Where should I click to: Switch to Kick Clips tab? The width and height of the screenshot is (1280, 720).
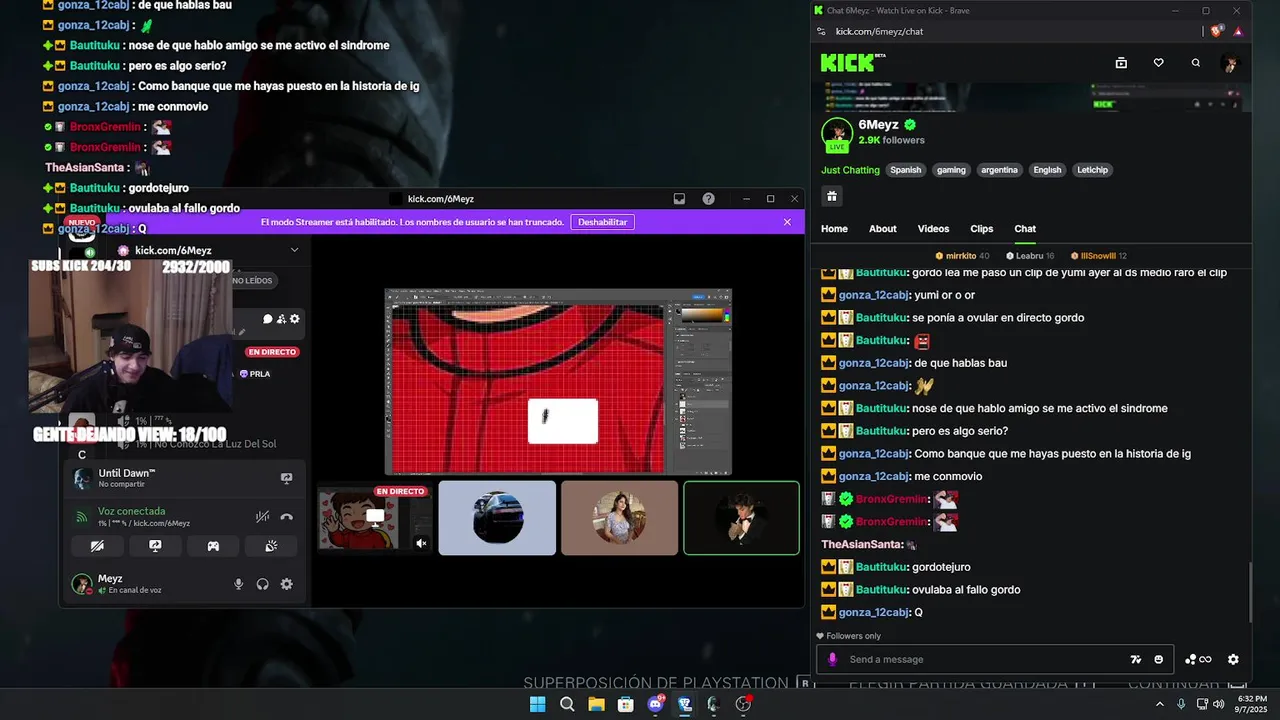pyautogui.click(x=982, y=229)
